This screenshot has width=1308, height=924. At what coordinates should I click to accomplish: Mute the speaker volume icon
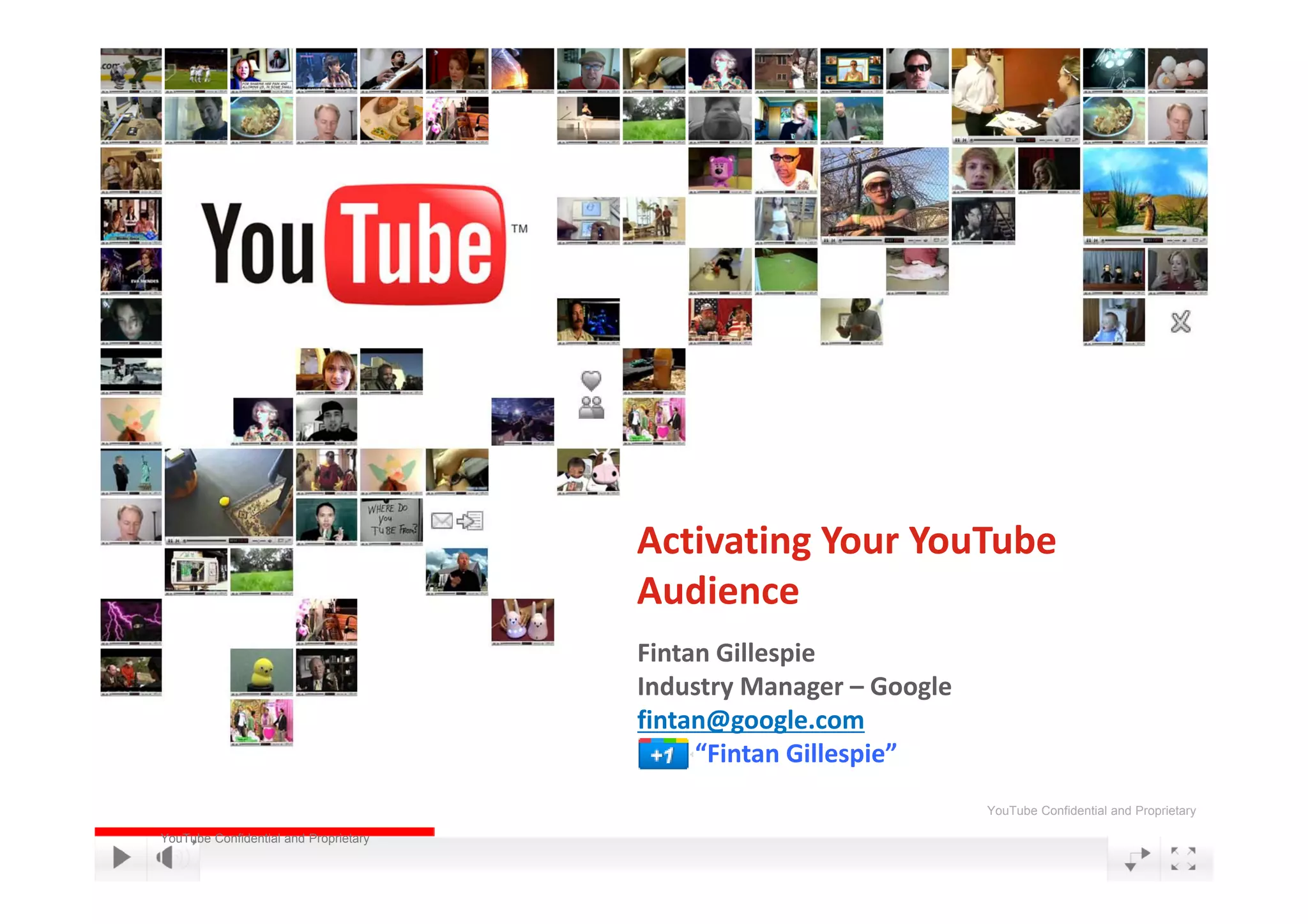pos(166,858)
